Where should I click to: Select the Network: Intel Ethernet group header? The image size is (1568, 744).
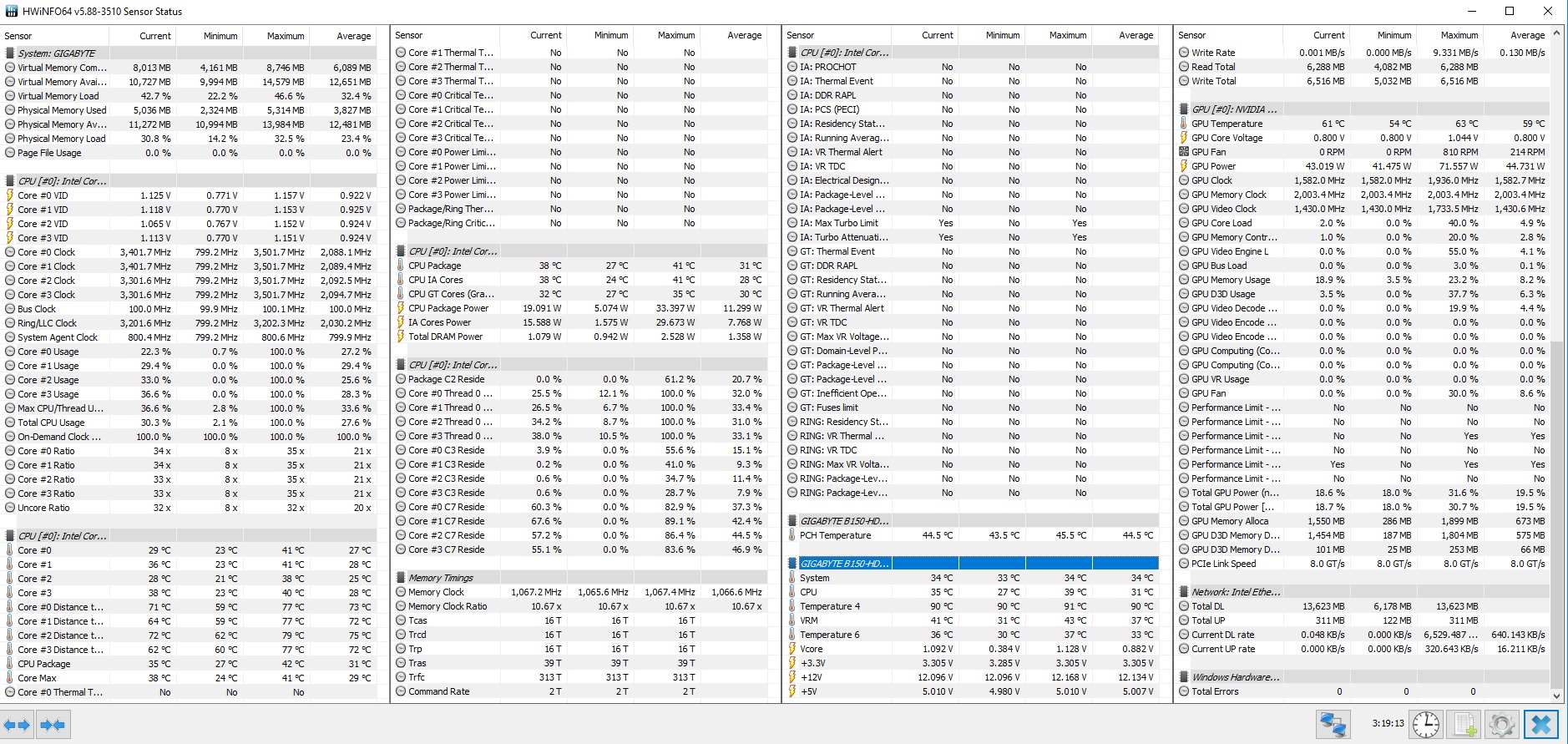click(x=1235, y=592)
